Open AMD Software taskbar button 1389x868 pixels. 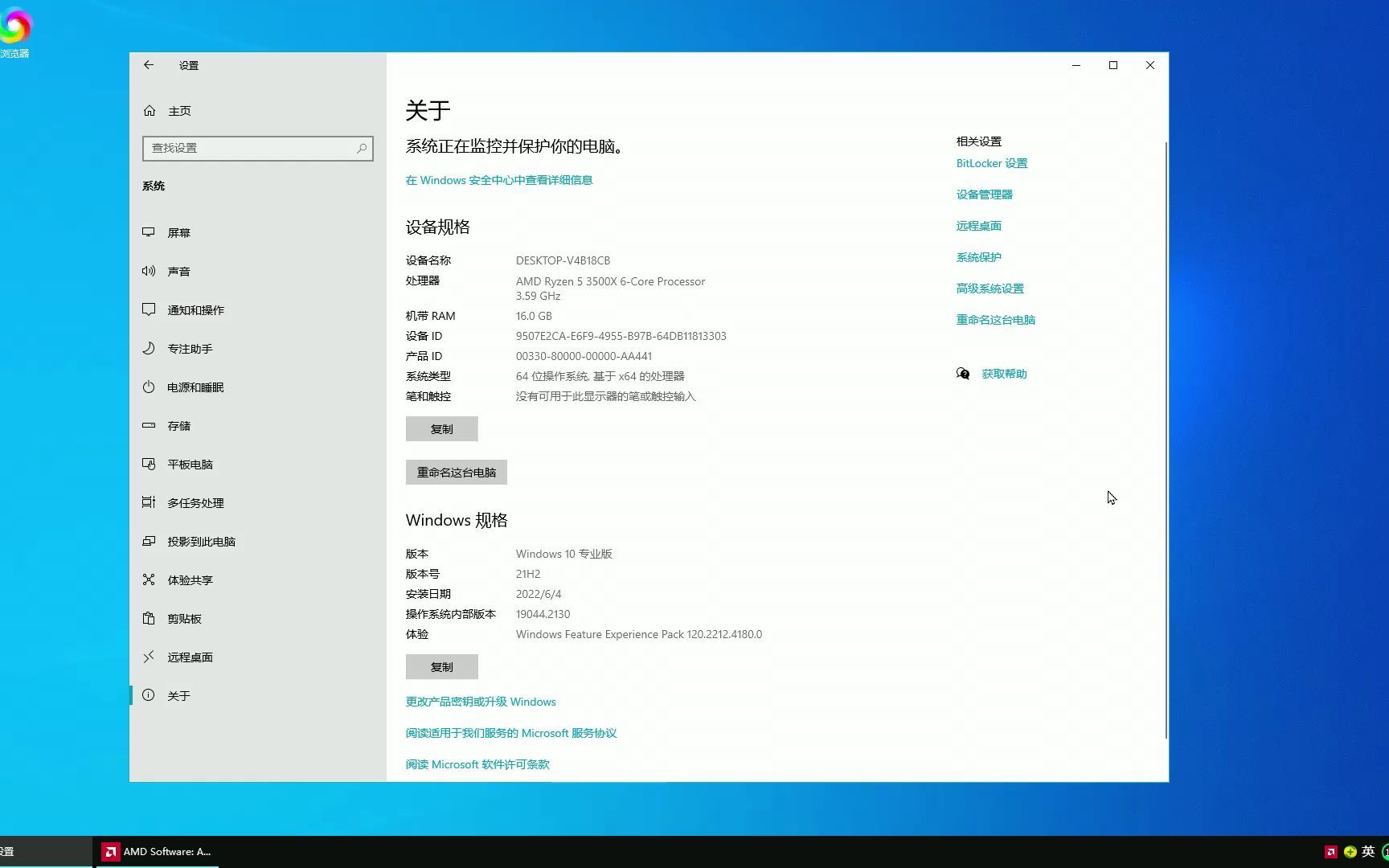(158, 852)
